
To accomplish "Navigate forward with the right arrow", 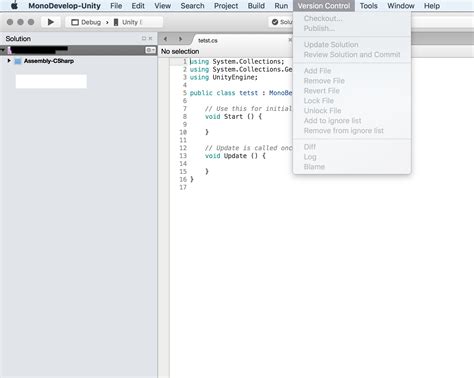I will 180,39.
